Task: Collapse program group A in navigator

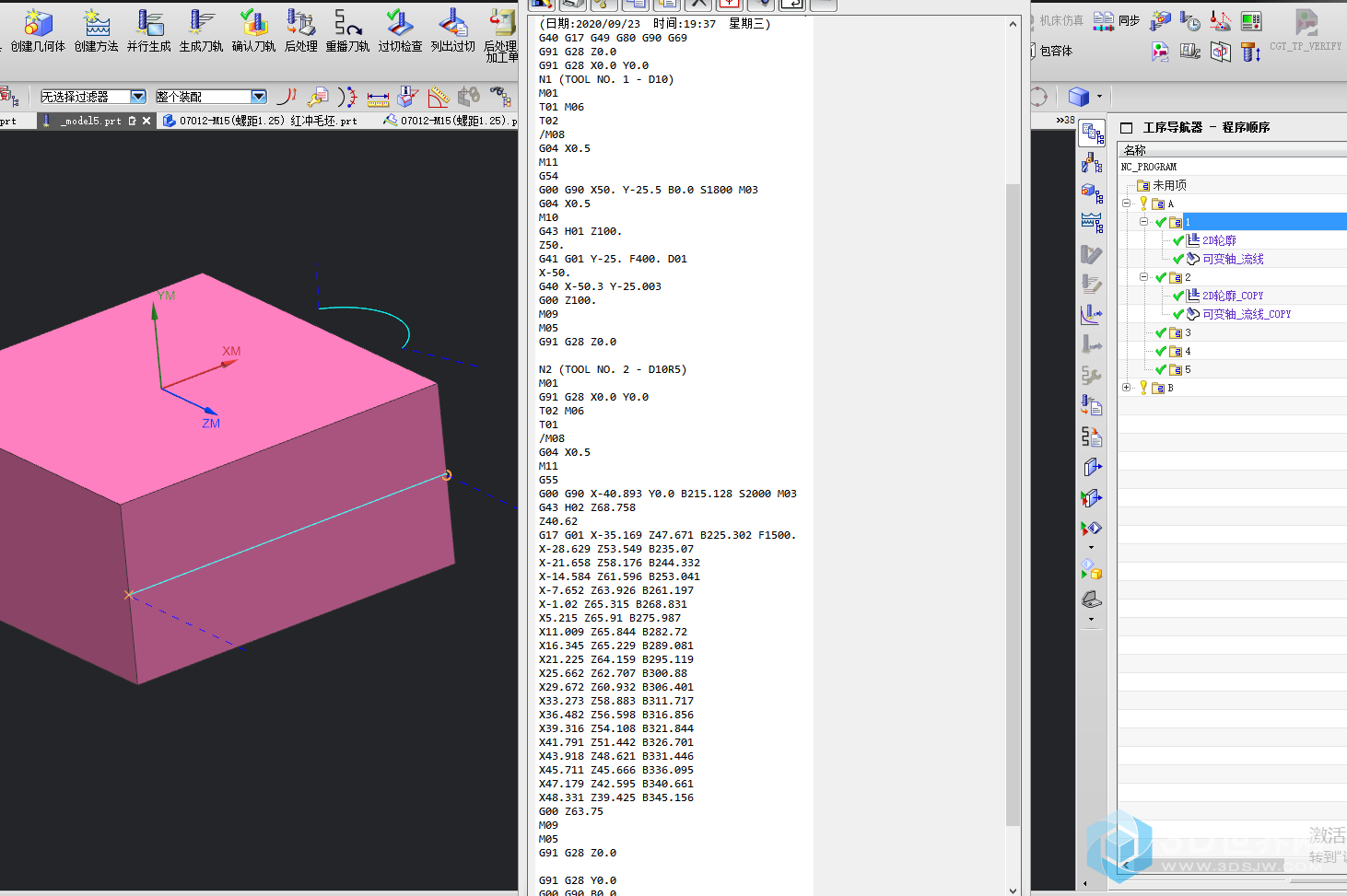Action: tap(1127, 204)
